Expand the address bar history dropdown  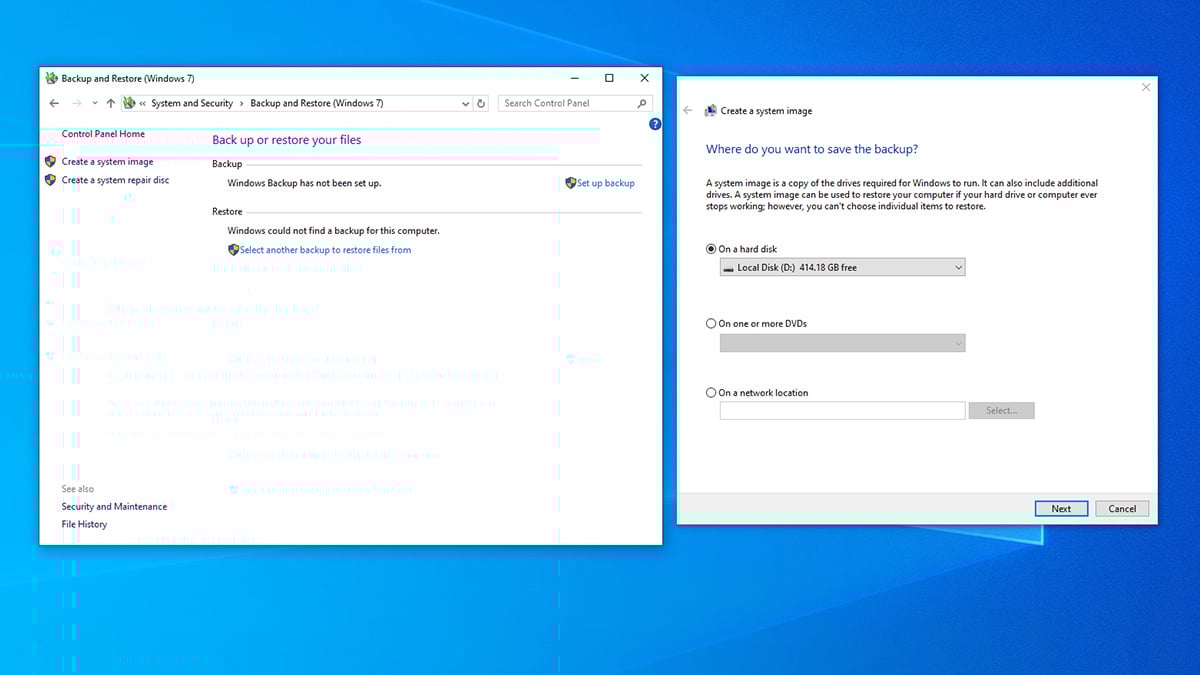click(x=466, y=103)
